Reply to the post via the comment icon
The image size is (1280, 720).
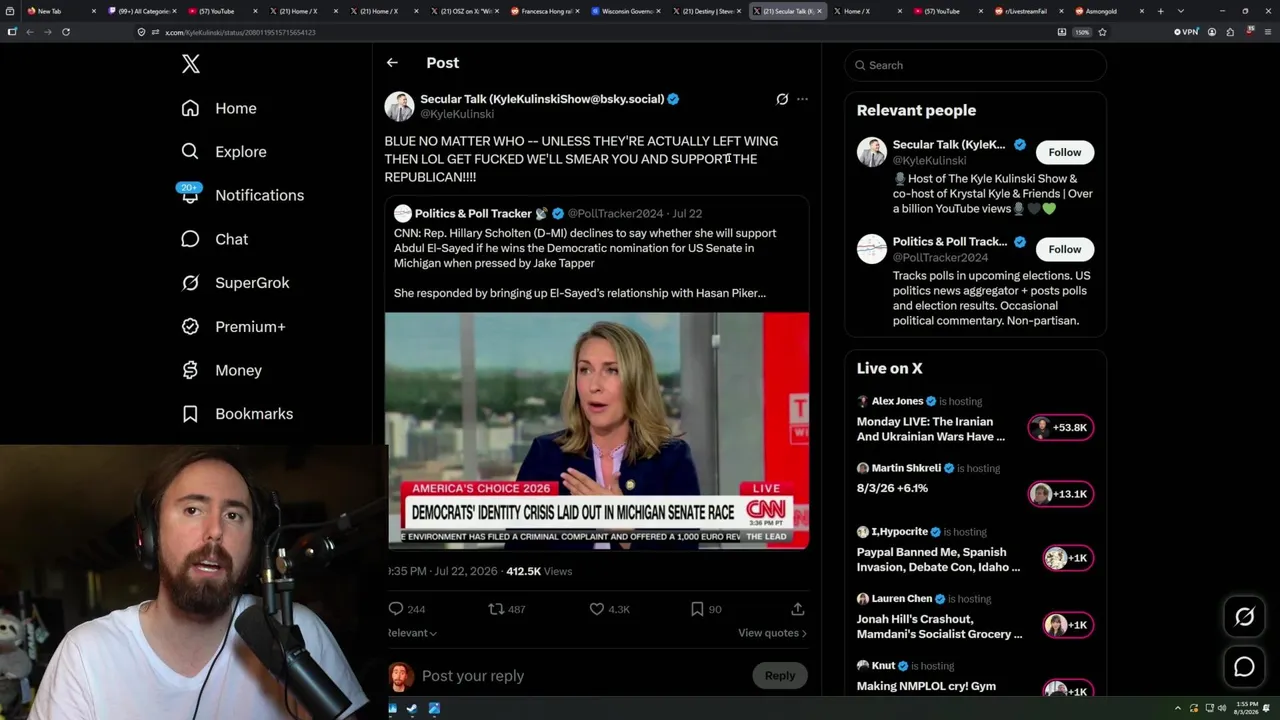point(396,608)
